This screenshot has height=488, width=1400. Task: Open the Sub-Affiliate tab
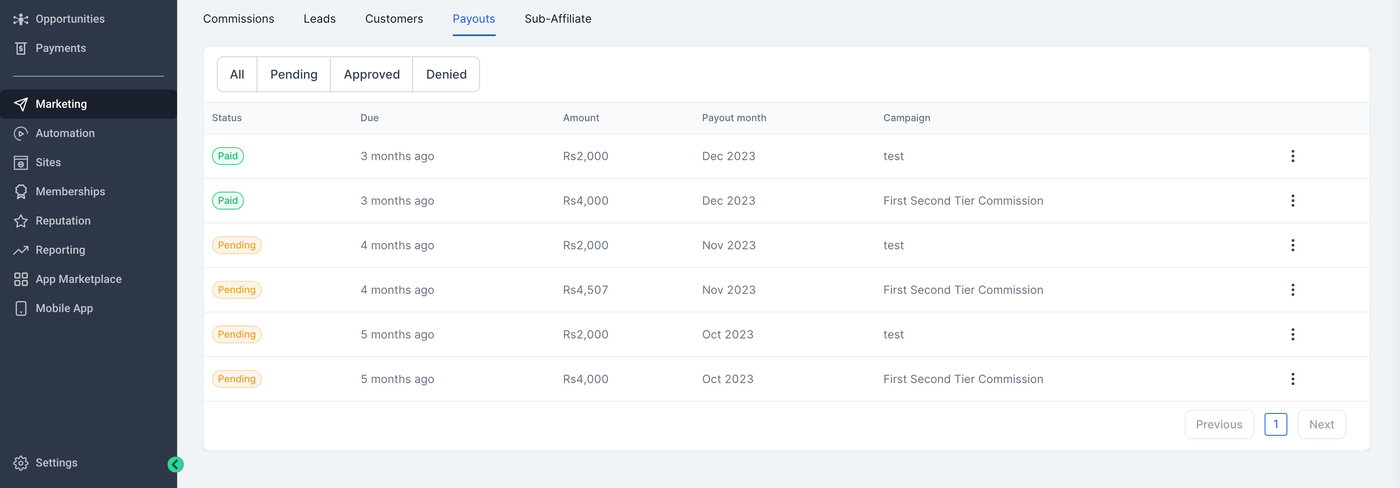pyautogui.click(x=558, y=19)
